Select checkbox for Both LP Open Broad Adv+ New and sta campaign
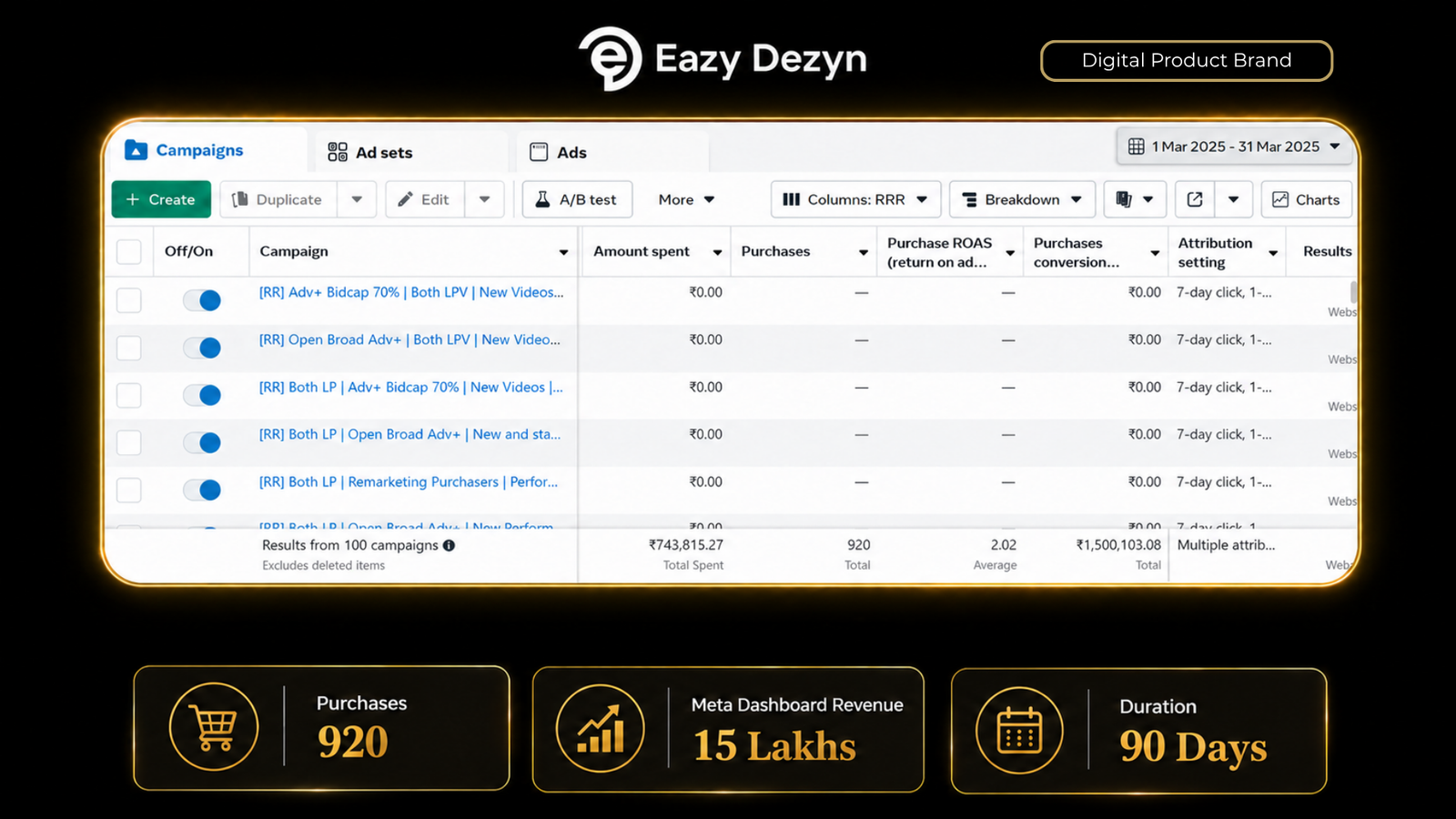This screenshot has height=819, width=1456. coord(129,442)
